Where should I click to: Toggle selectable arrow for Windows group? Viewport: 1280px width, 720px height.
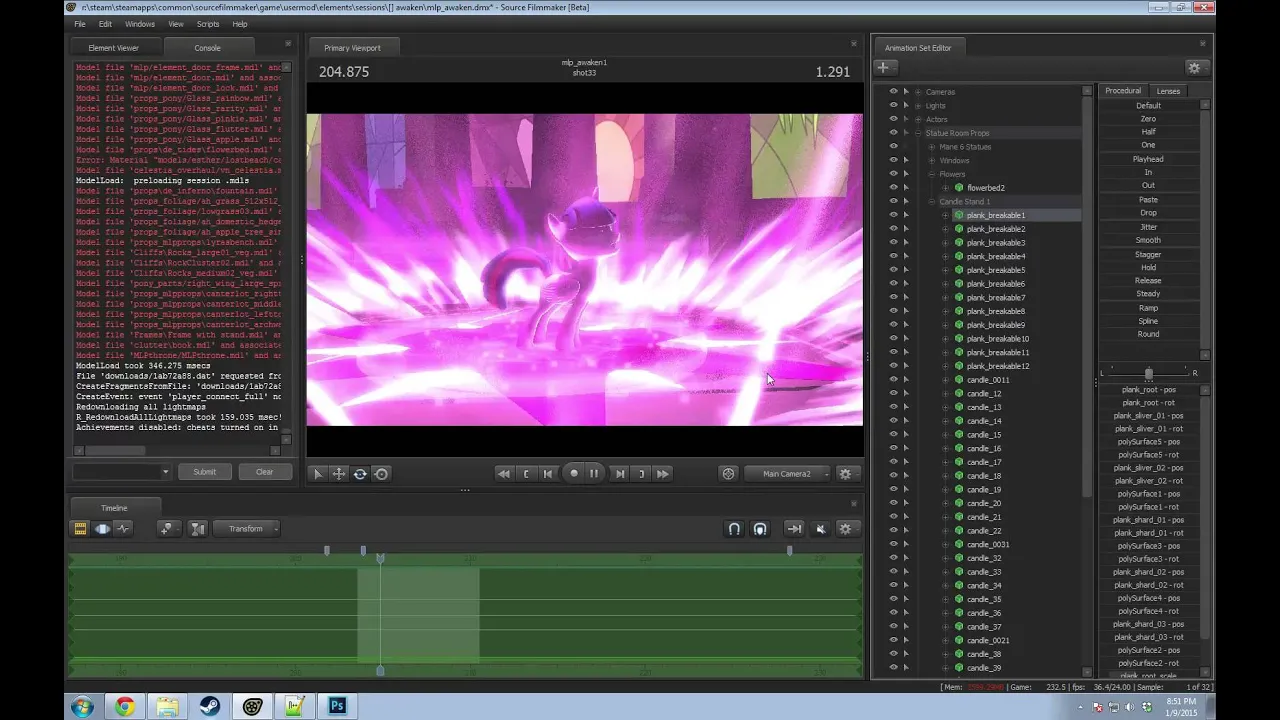[x=906, y=160]
